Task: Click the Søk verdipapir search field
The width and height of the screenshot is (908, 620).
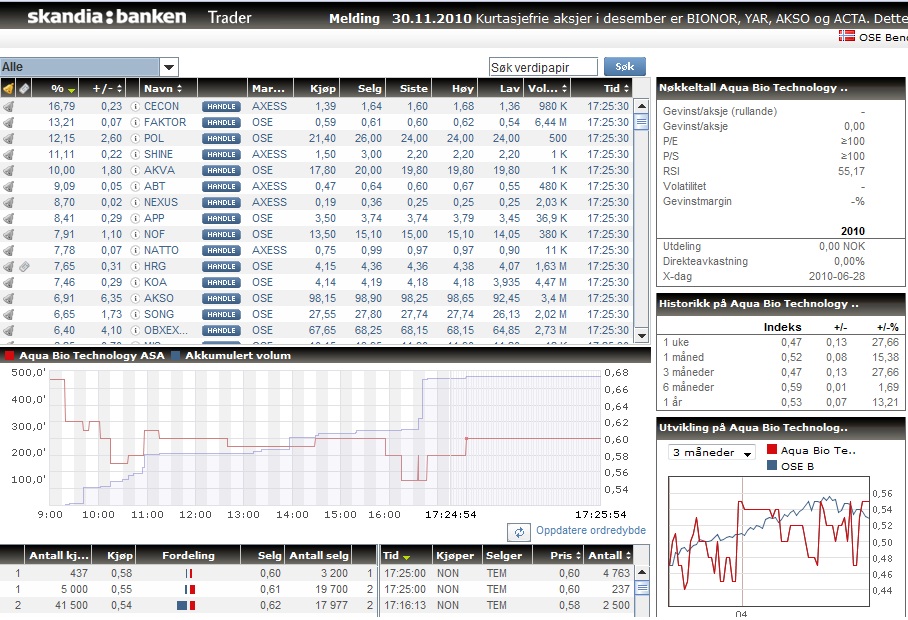Action: click(x=543, y=67)
